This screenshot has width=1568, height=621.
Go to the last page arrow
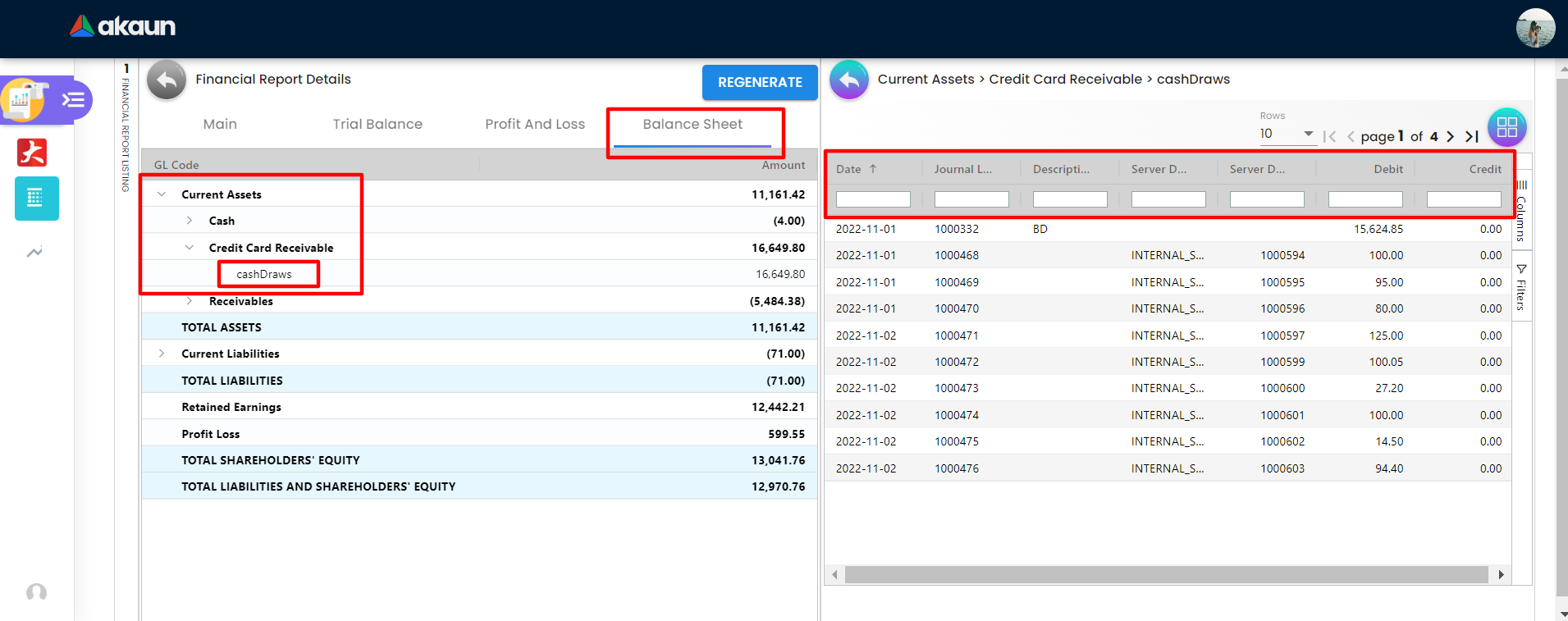coord(1472,136)
